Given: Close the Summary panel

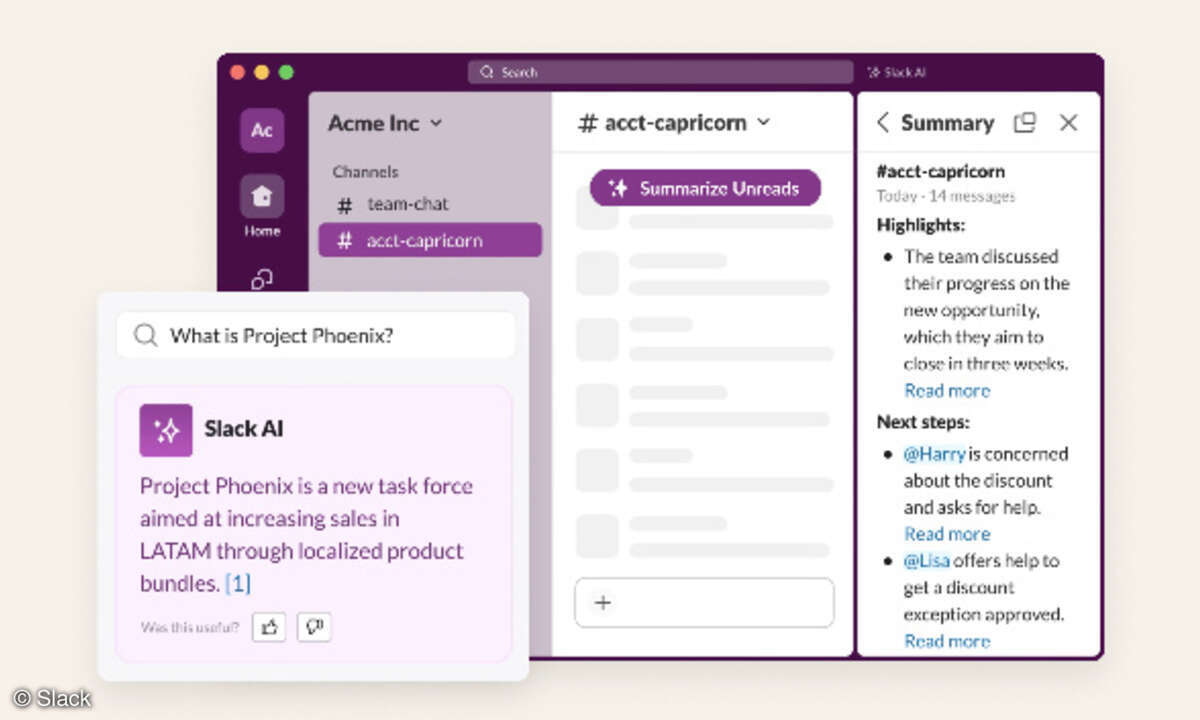Looking at the screenshot, I should 1069,122.
